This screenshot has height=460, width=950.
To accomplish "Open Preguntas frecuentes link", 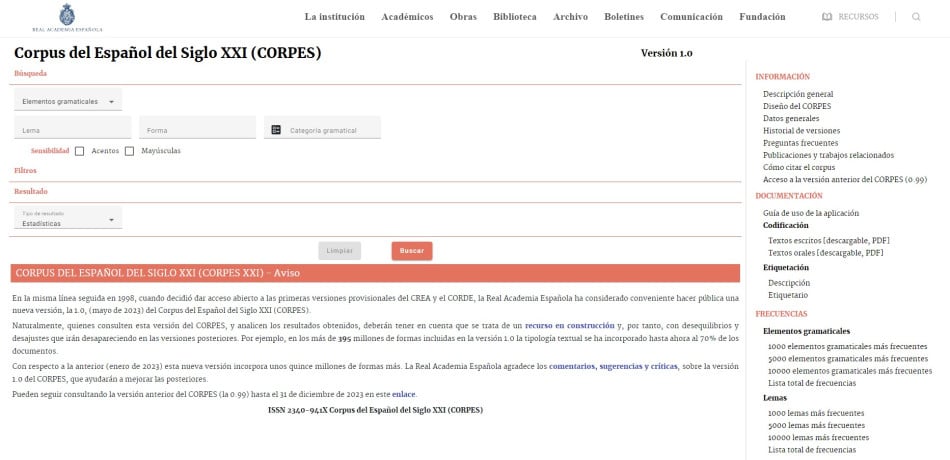I will pos(800,143).
